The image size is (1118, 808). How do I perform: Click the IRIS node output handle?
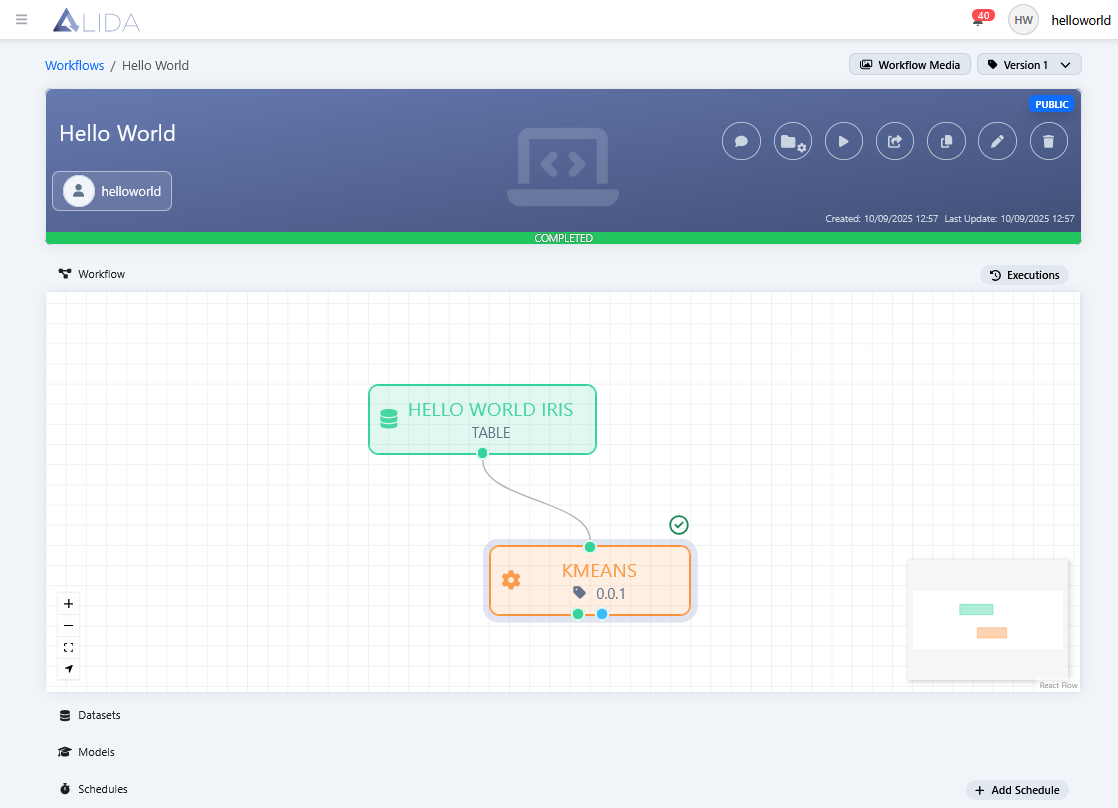pos(483,453)
